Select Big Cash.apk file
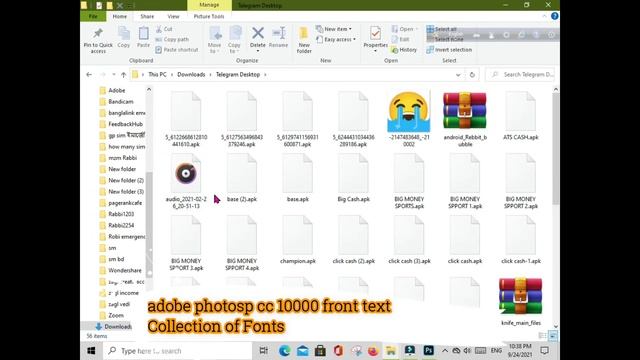Viewport: 640px width, 360px height. point(353,178)
